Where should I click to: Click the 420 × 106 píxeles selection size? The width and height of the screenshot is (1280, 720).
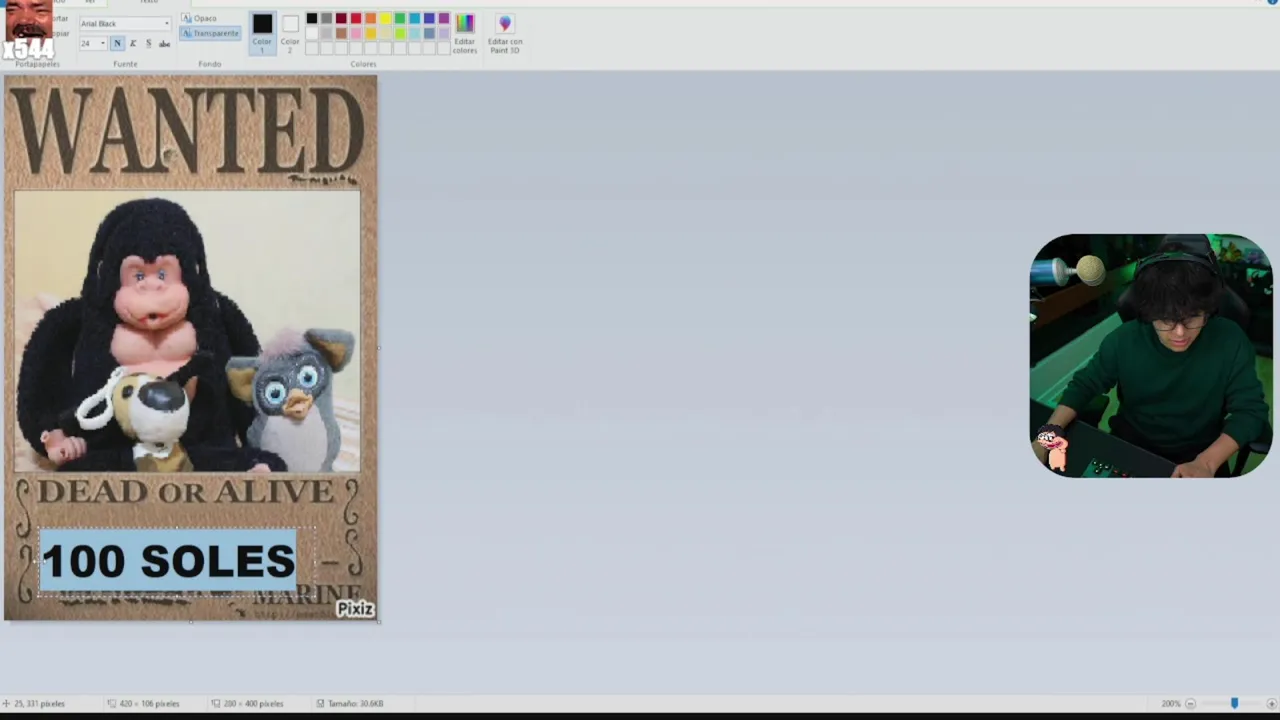[143, 704]
